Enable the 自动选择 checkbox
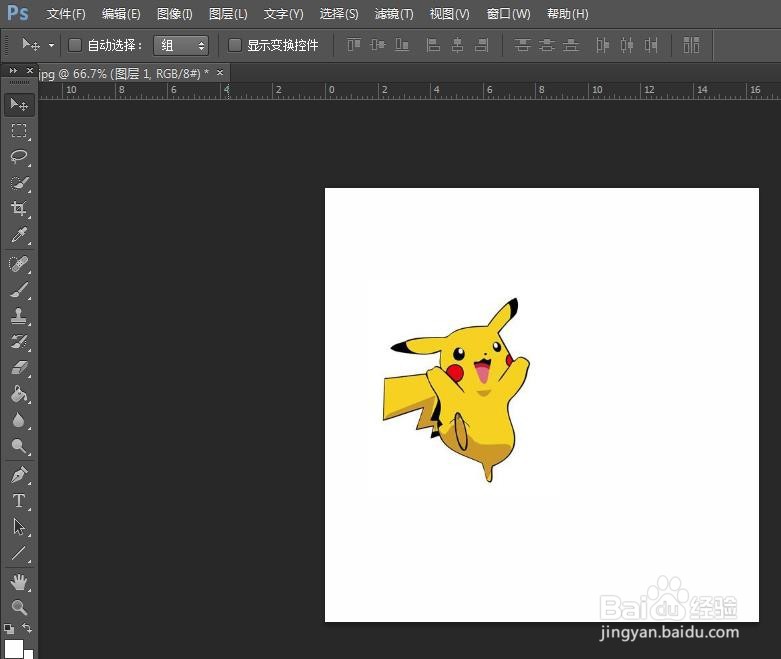This screenshot has width=781, height=659. [75, 45]
